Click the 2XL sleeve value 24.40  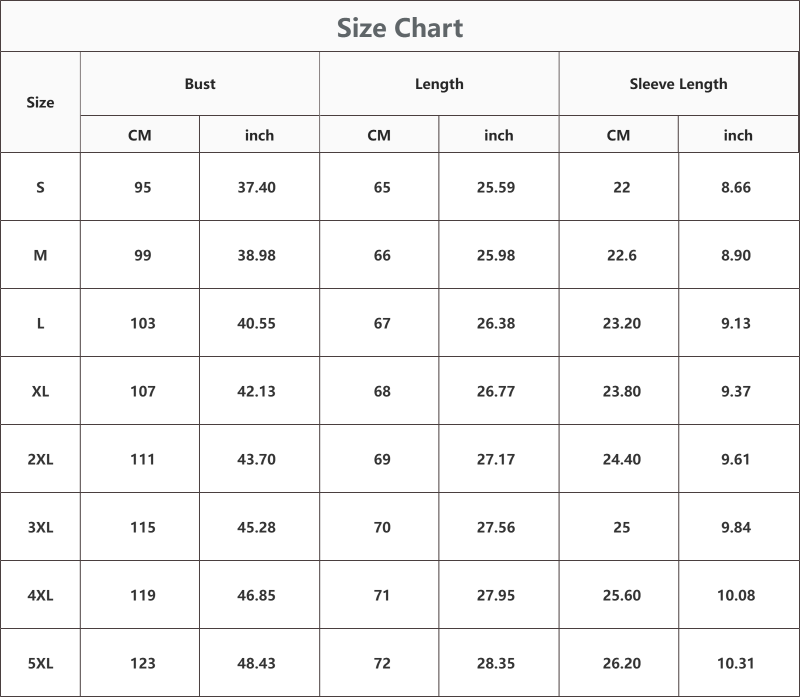click(x=621, y=459)
